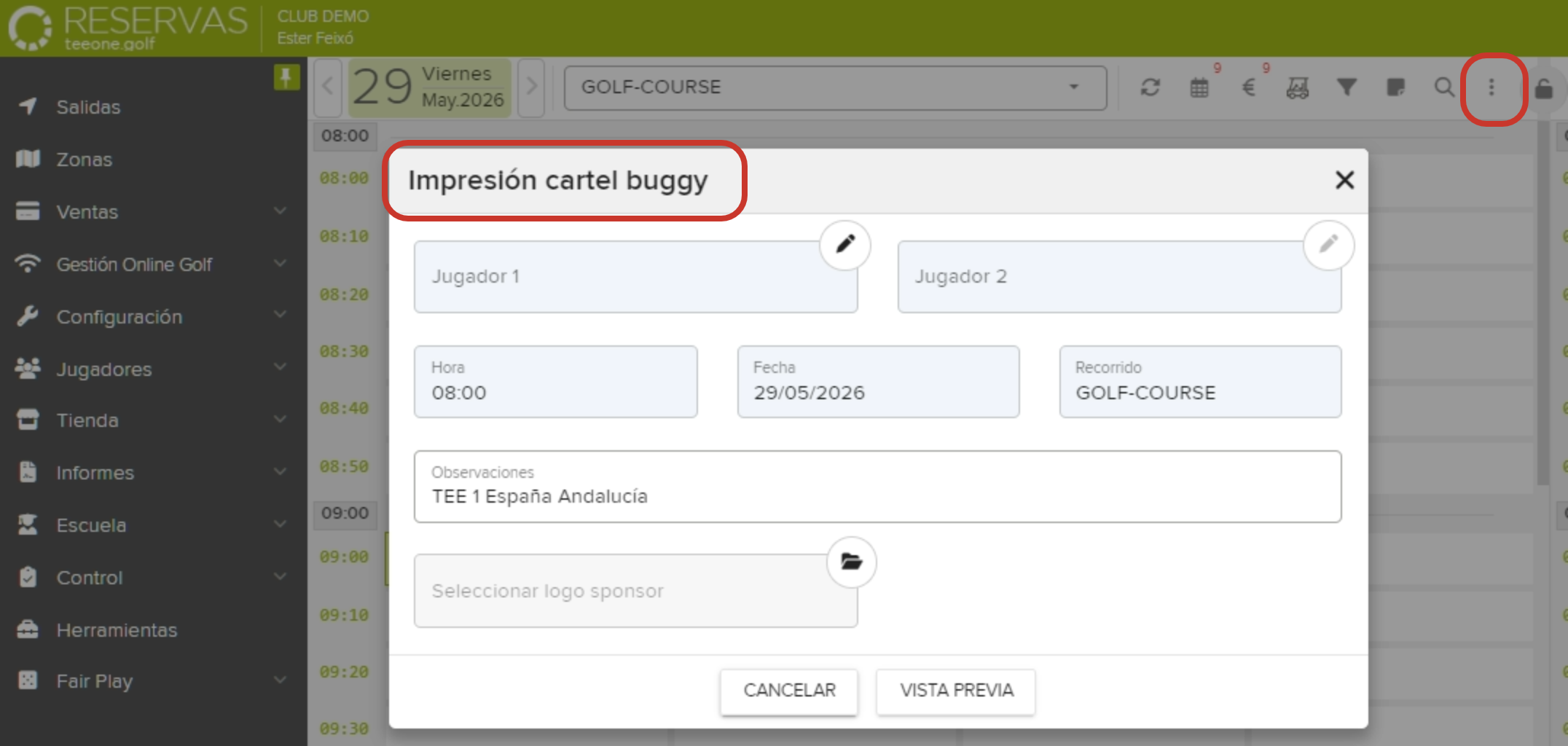1568x746 pixels.
Task: Expand the Tienda chevron
Action: [x=280, y=420]
